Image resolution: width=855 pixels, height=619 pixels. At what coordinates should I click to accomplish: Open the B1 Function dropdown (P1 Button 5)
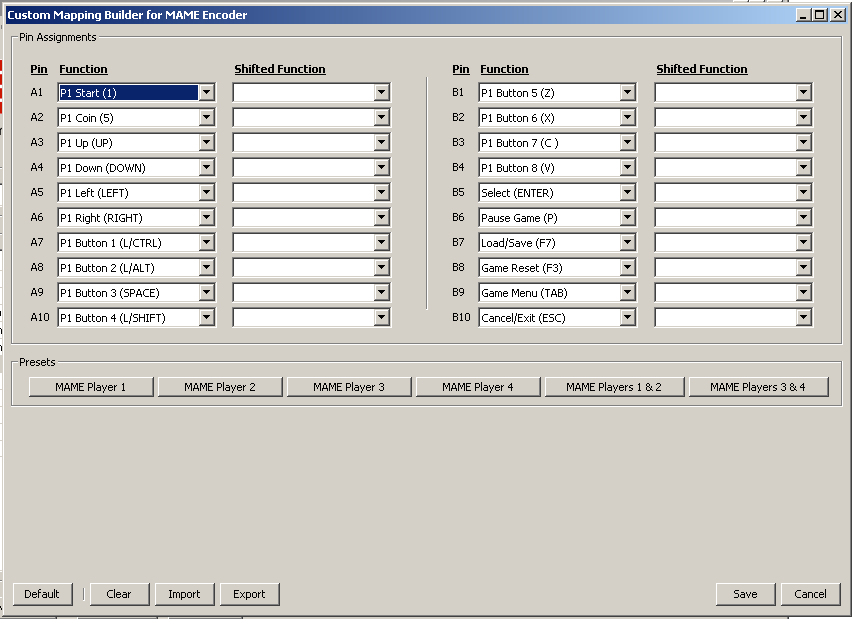coord(627,93)
